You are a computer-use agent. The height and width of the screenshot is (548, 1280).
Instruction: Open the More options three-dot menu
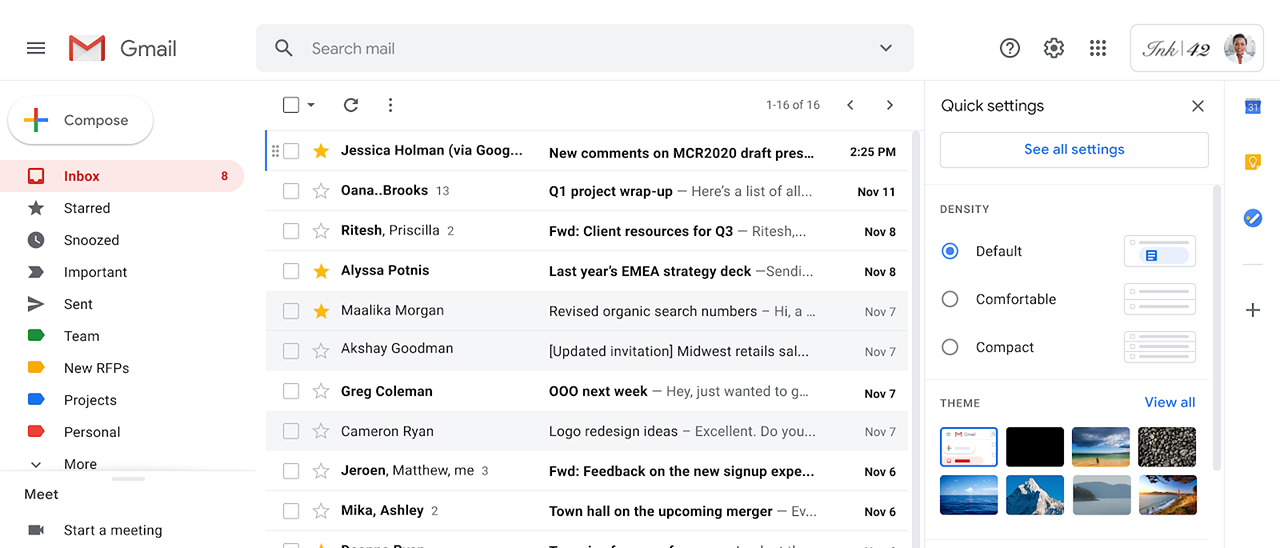click(390, 105)
